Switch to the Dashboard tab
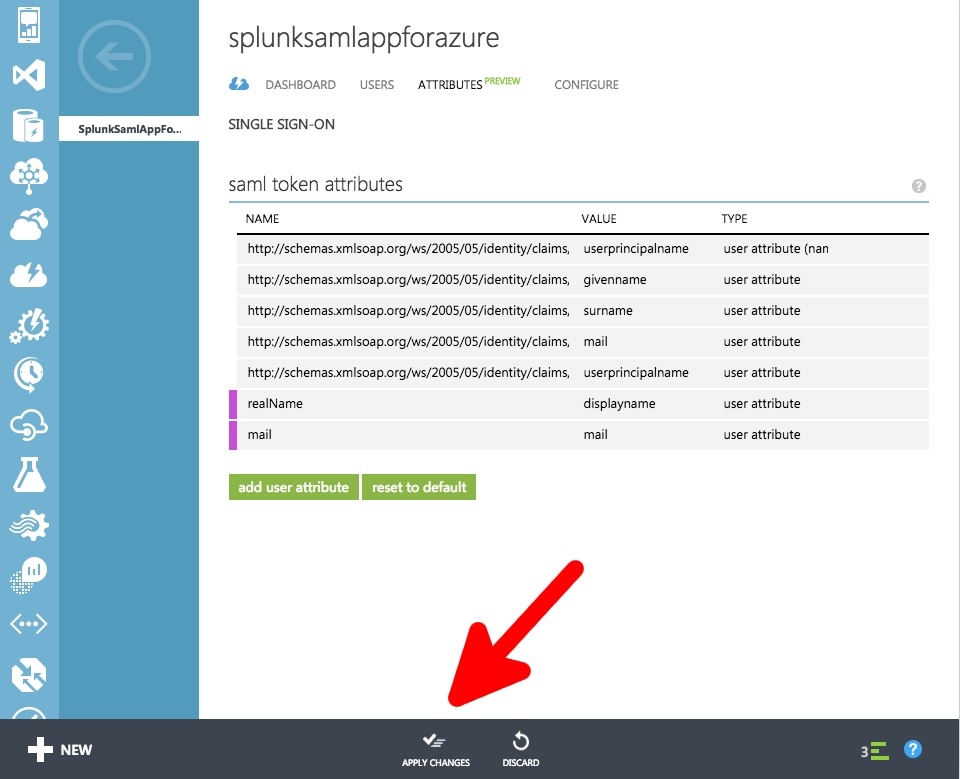This screenshot has width=960, height=779. pos(300,85)
